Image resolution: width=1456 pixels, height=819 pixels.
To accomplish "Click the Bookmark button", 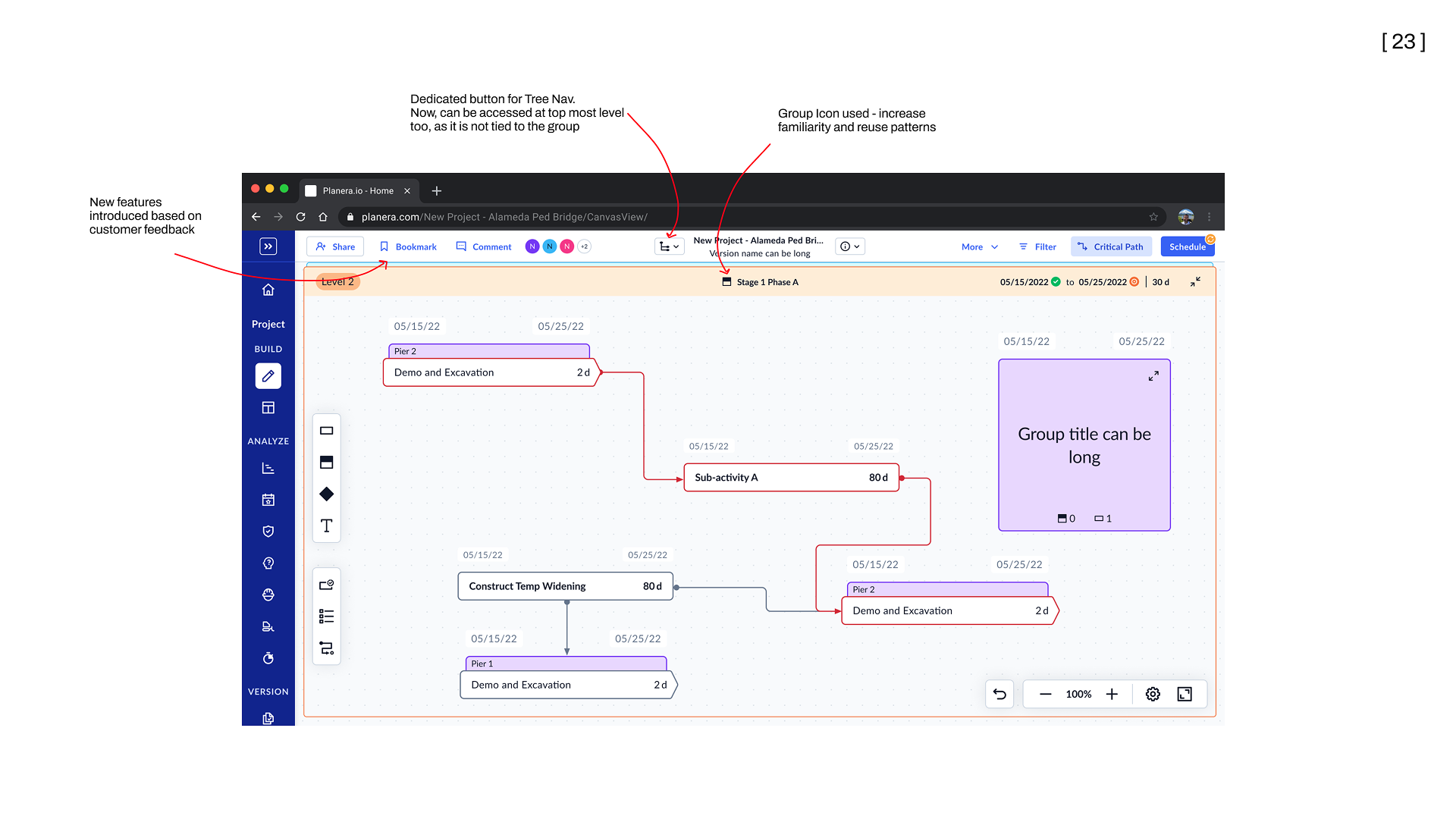I will 408,247.
